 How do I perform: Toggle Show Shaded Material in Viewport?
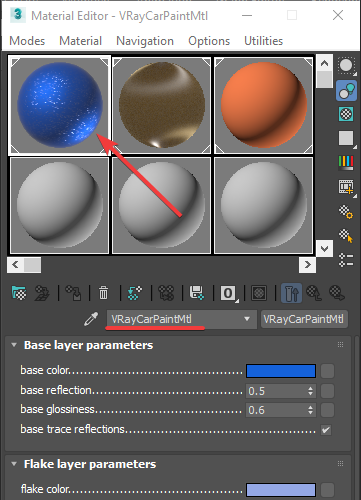coord(259,293)
